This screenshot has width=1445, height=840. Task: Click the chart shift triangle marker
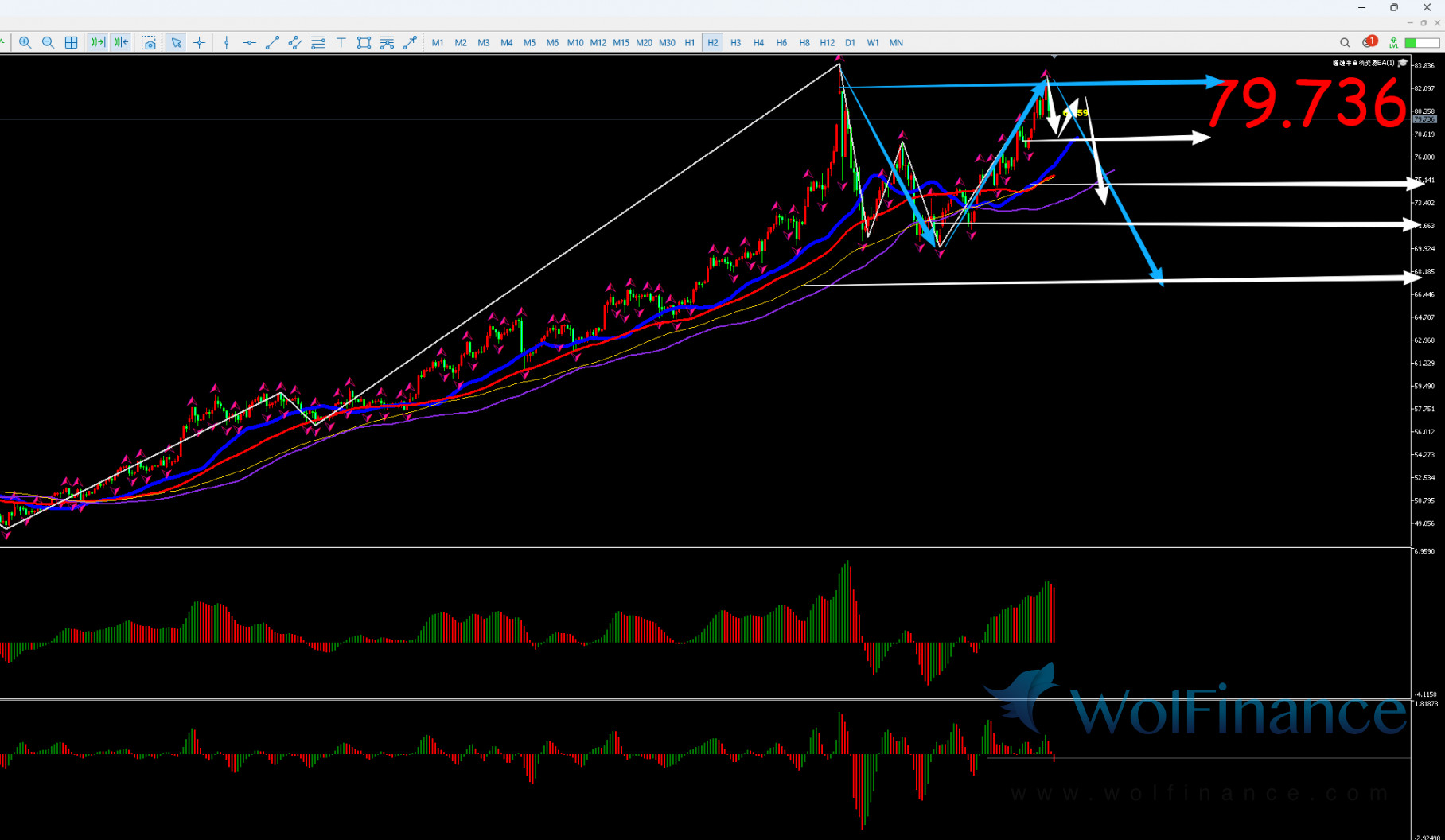pyautogui.click(x=1054, y=56)
